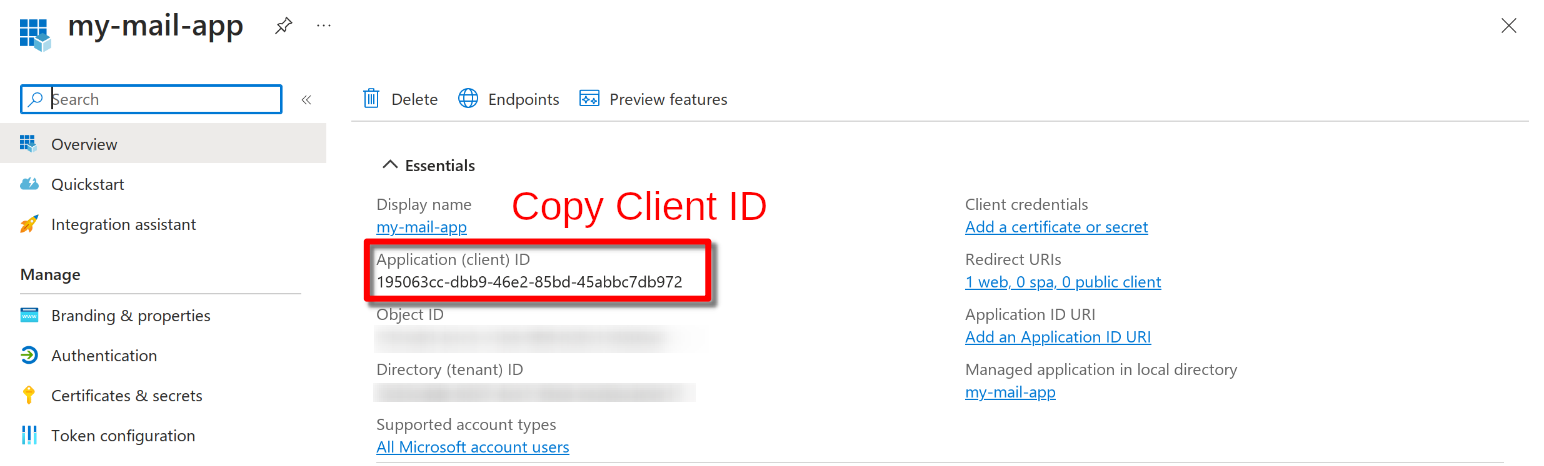
Task: Click the Delete trash icon
Action: tap(371, 99)
